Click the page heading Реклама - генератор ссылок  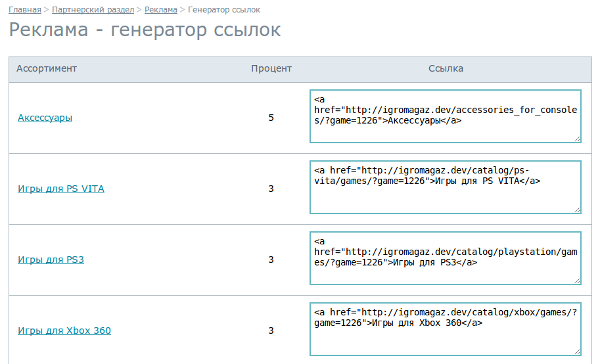(x=145, y=30)
